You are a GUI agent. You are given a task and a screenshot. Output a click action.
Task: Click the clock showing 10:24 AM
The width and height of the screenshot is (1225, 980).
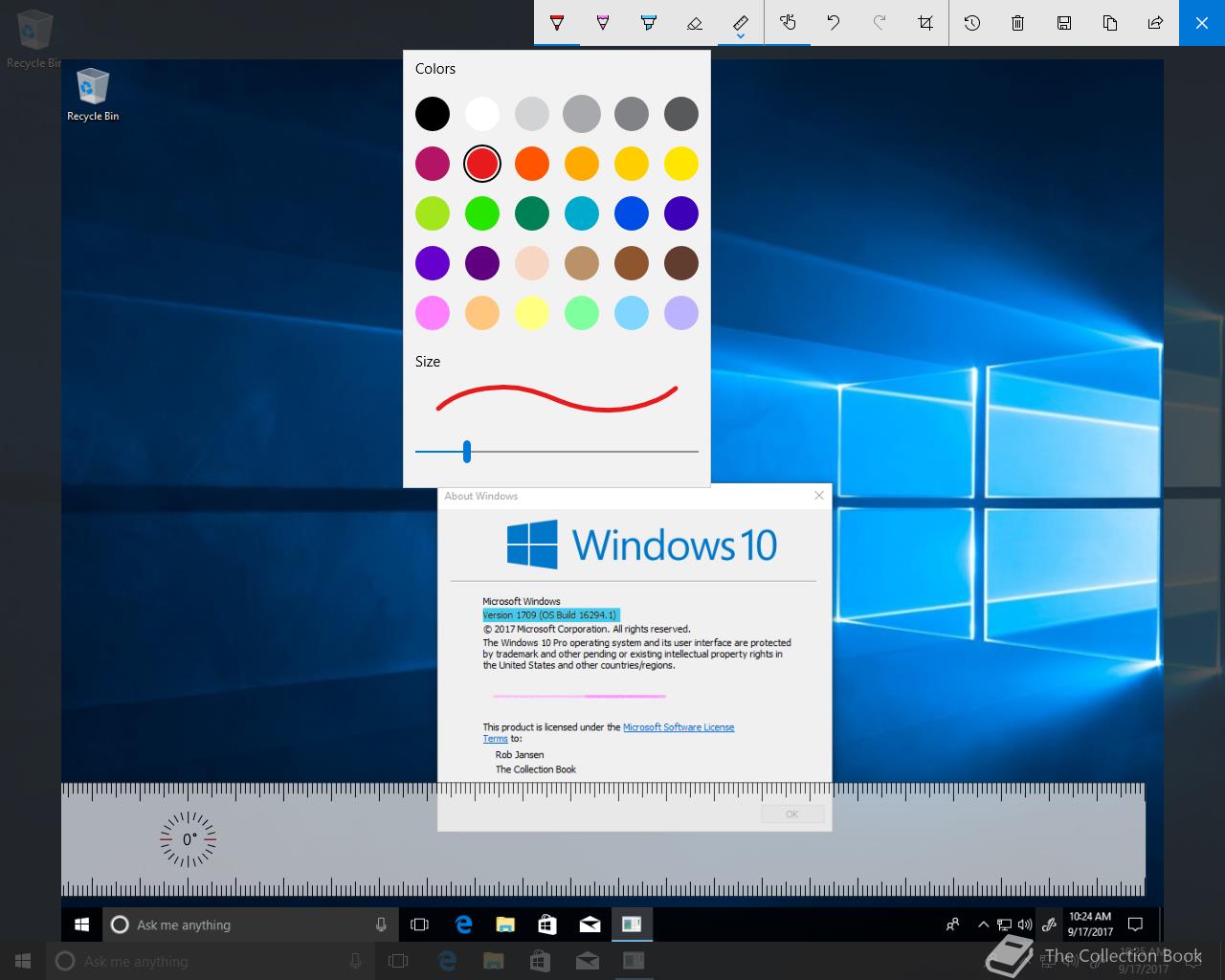point(1090,924)
